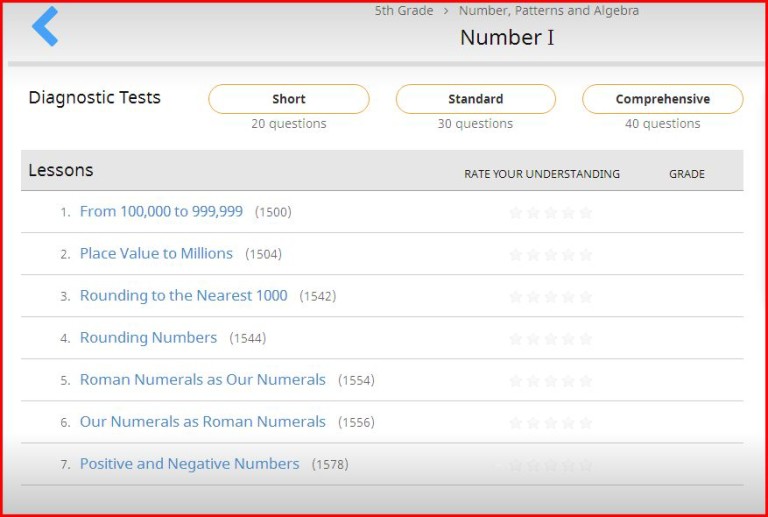Rate Roman Numerals as Our Numerals one star

pos(516,381)
